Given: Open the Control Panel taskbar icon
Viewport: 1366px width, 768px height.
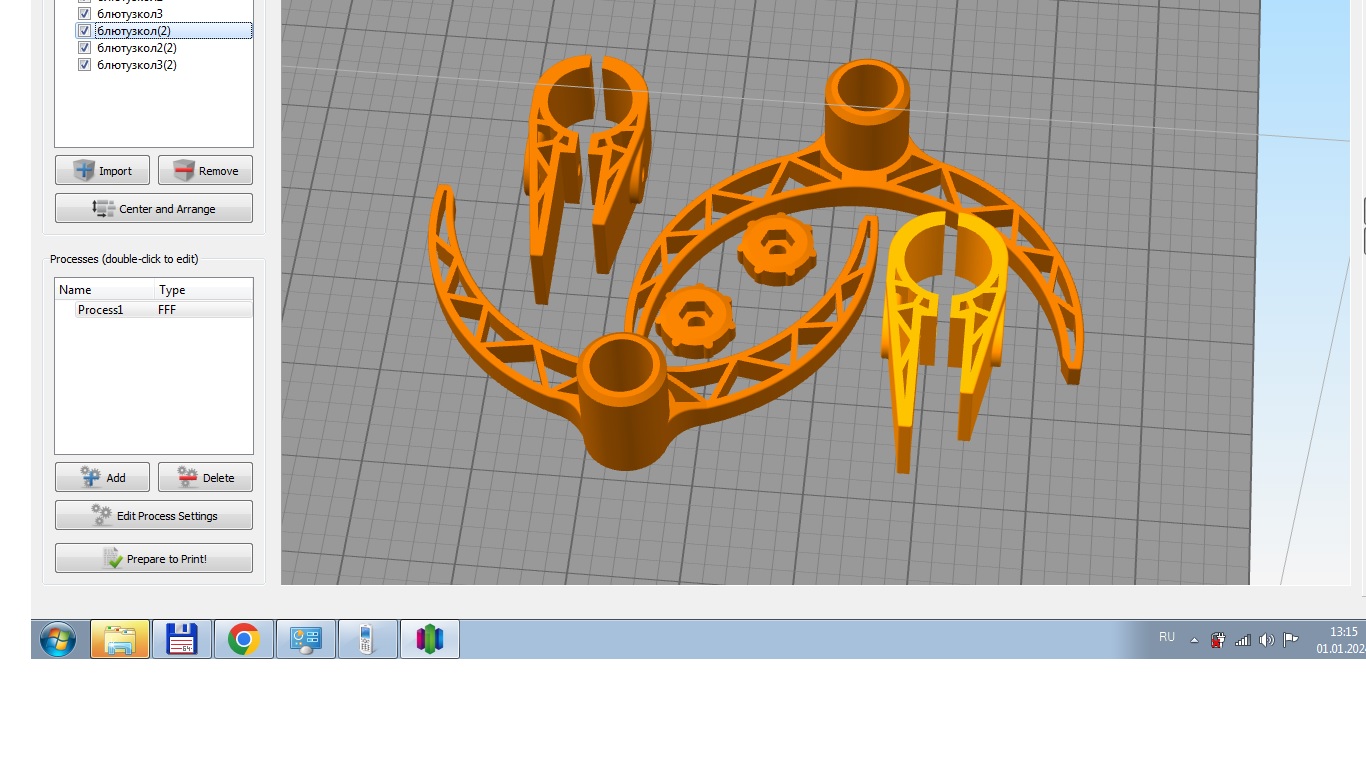Looking at the screenshot, I should [306, 639].
